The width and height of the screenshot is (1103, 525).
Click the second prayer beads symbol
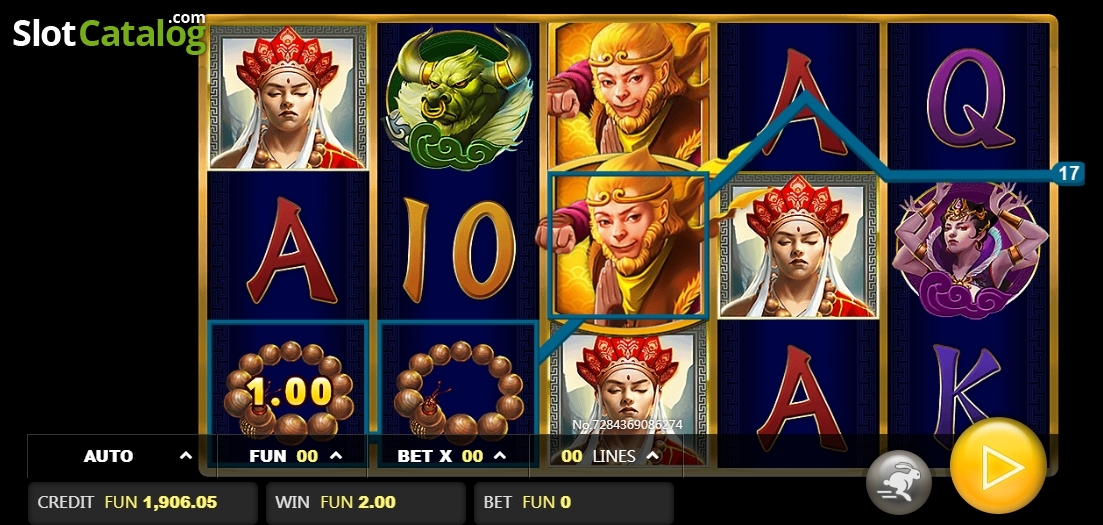458,391
